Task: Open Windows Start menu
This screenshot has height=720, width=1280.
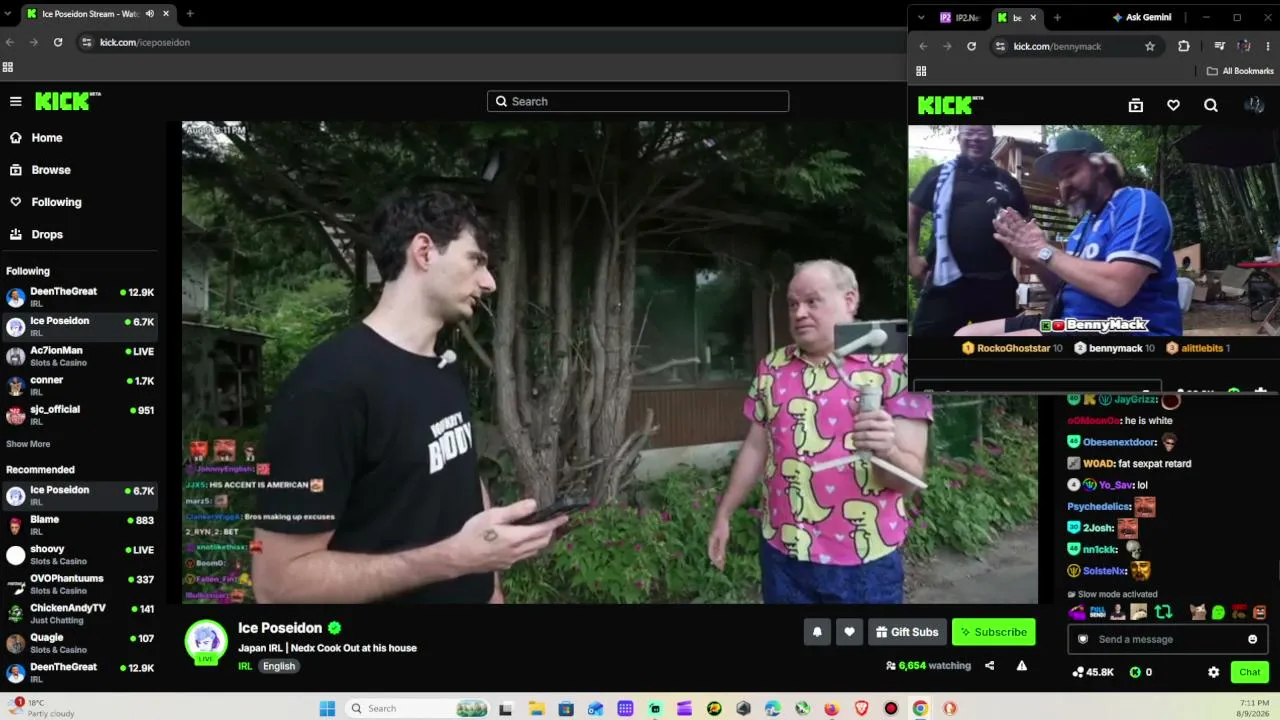Action: (x=327, y=708)
